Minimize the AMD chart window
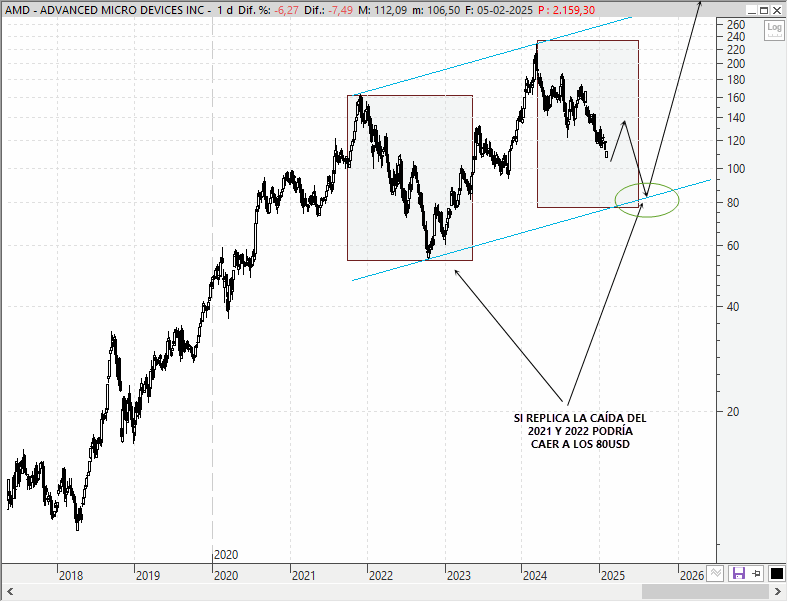Screen dimensions: 788x602 click(752, 10)
